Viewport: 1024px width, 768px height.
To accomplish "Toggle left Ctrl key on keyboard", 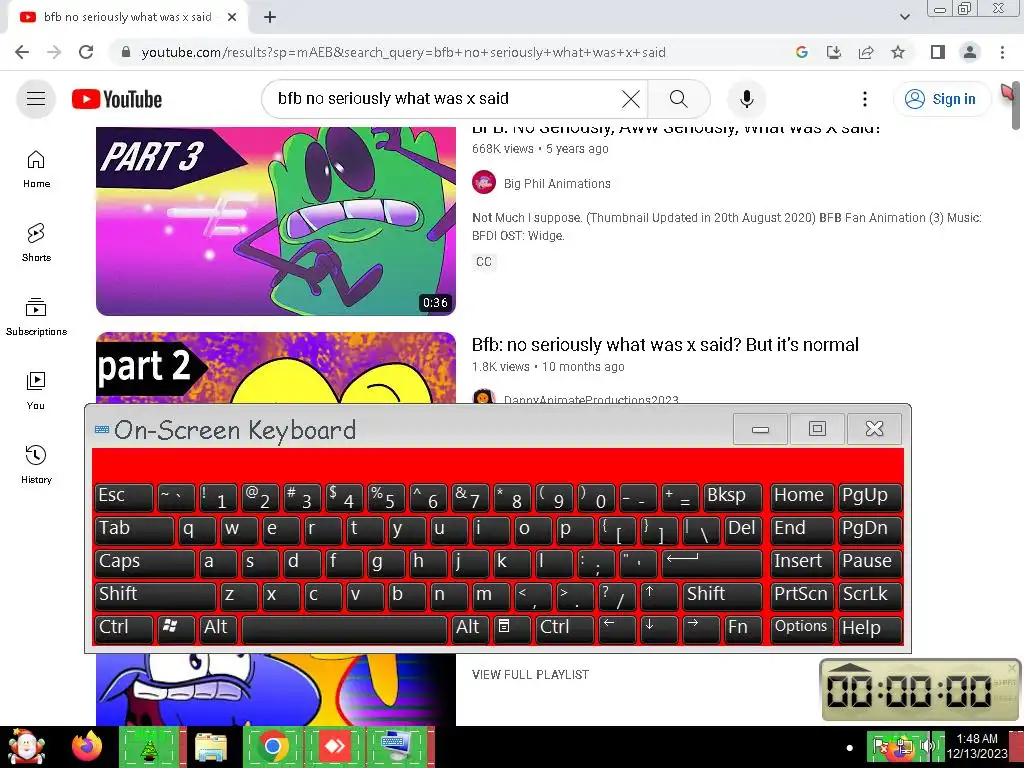I will (x=123, y=628).
